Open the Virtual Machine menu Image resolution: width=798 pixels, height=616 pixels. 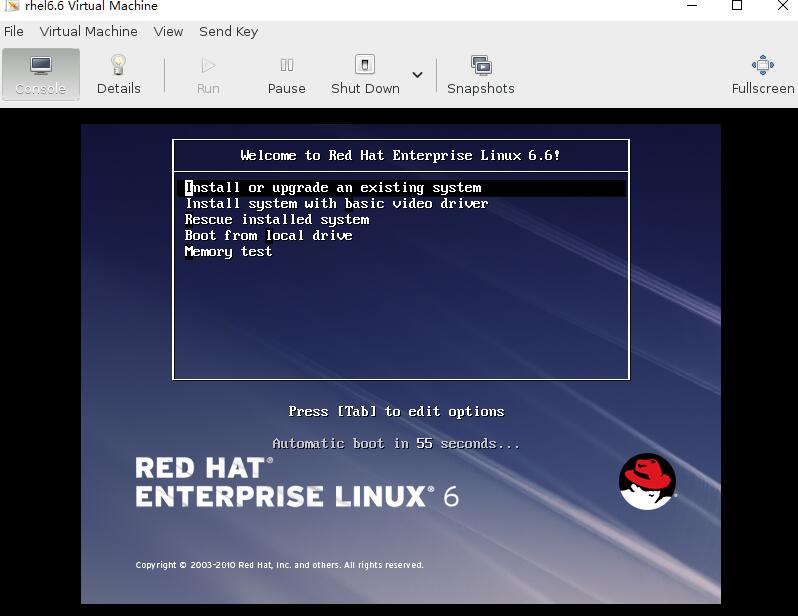pos(89,32)
